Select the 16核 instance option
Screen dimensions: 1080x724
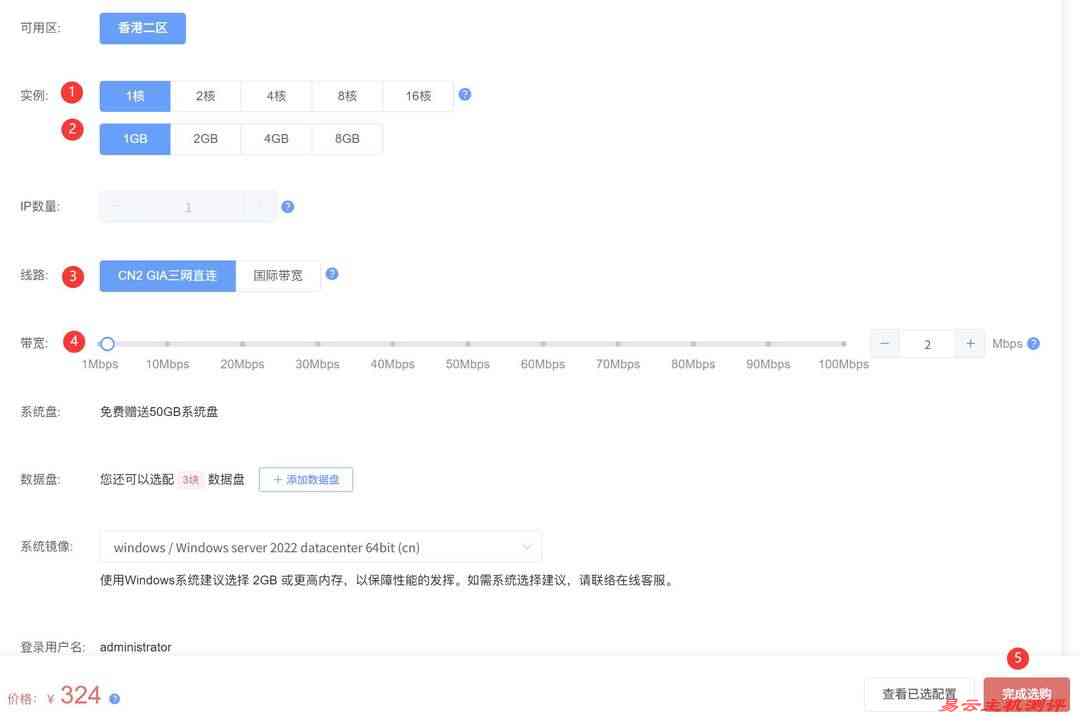tap(417, 95)
